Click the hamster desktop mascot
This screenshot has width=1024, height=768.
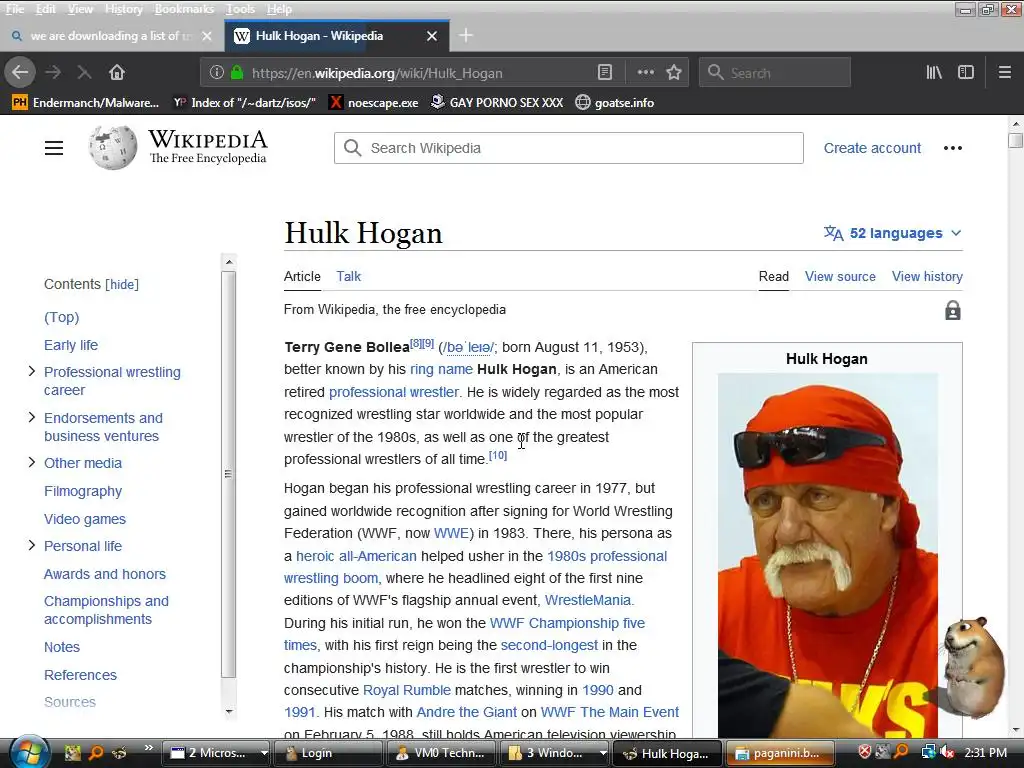point(973,666)
